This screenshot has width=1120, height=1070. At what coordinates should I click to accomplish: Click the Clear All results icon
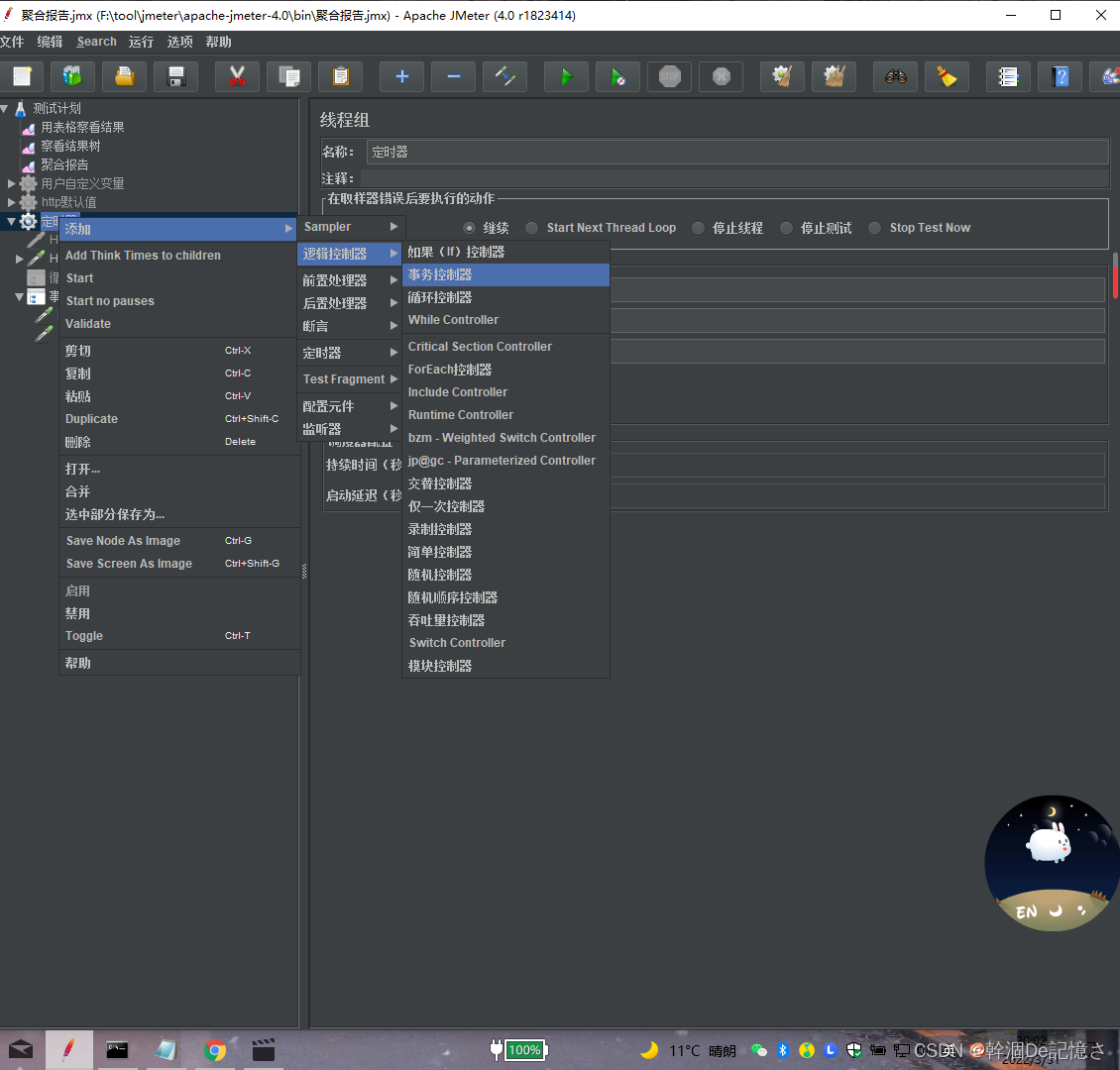835,76
